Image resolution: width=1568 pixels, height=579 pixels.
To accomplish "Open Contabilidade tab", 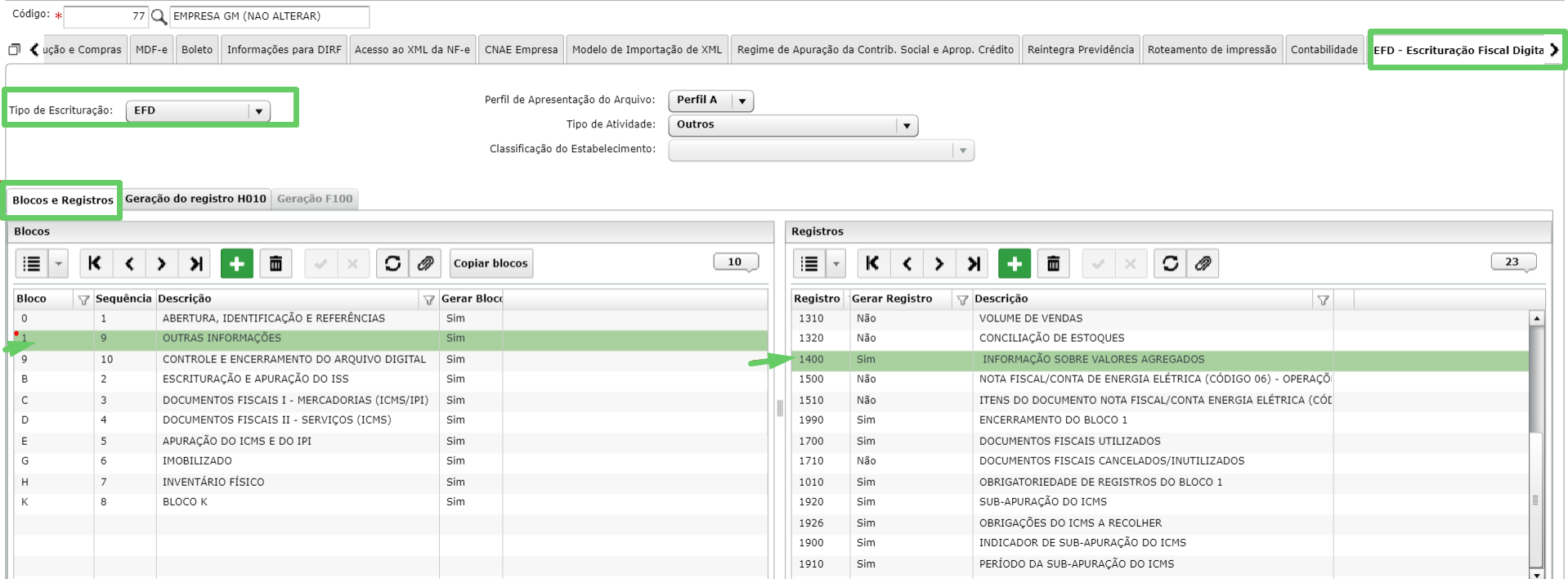I will (1324, 50).
